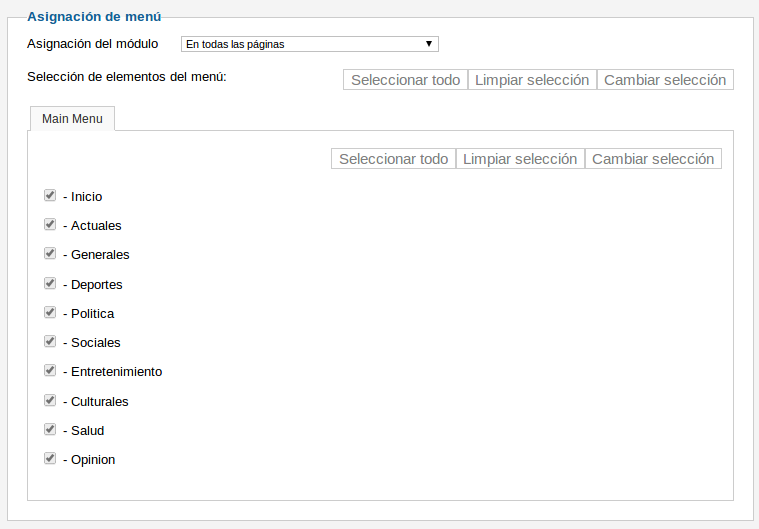Open the Asignación del módulo dropdown
The height and width of the screenshot is (529, 759).
click(x=310, y=44)
